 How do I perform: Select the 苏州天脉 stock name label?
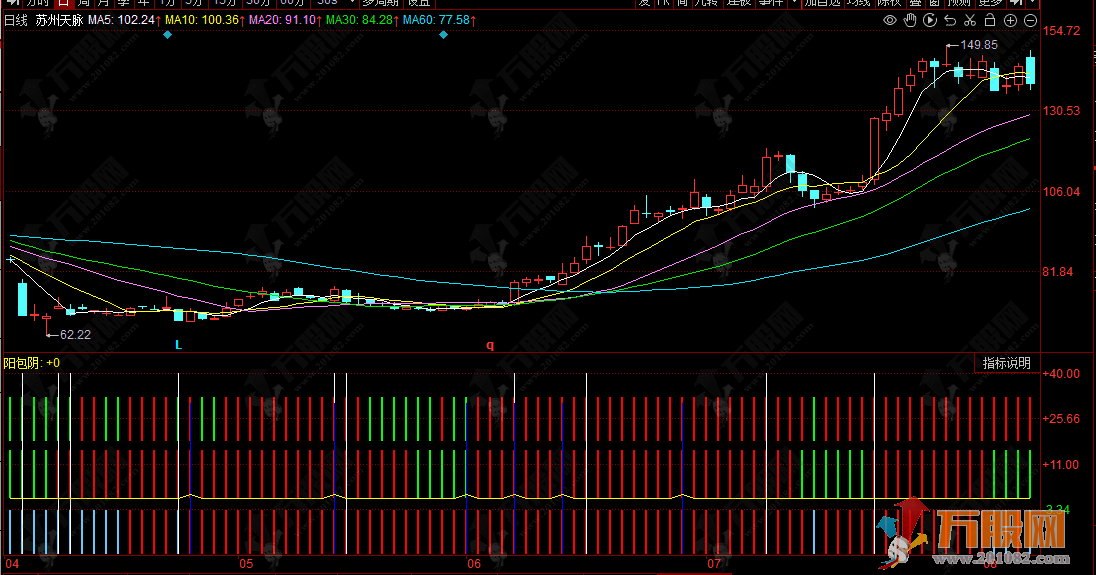[x=59, y=20]
